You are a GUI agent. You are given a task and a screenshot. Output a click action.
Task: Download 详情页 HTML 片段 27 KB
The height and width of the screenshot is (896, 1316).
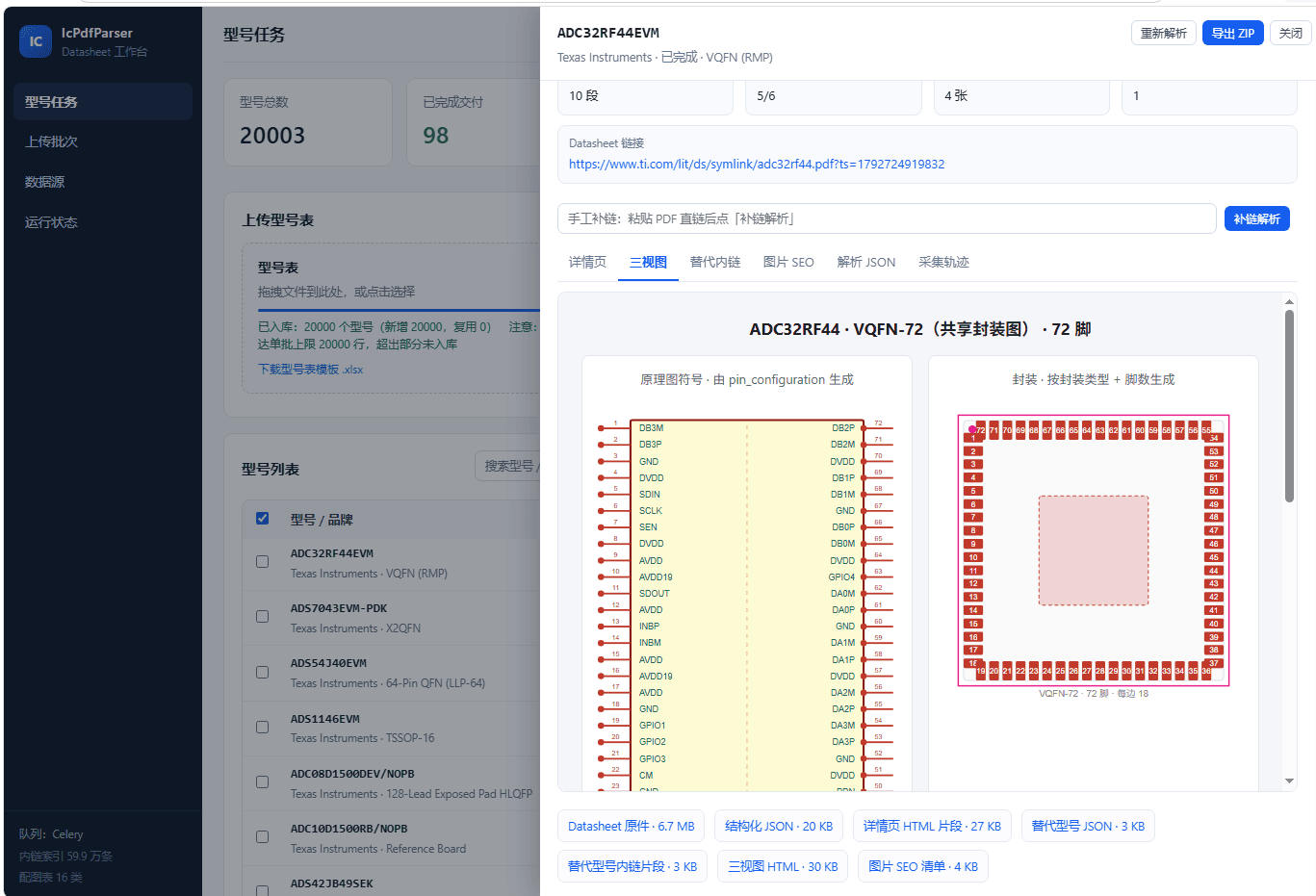[x=932, y=826]
